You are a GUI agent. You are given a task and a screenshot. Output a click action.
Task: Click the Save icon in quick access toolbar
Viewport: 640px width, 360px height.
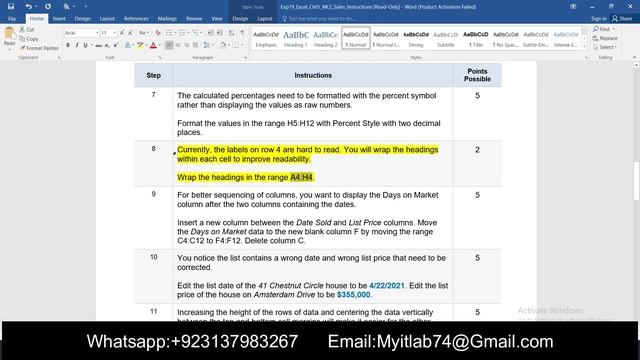11,7
